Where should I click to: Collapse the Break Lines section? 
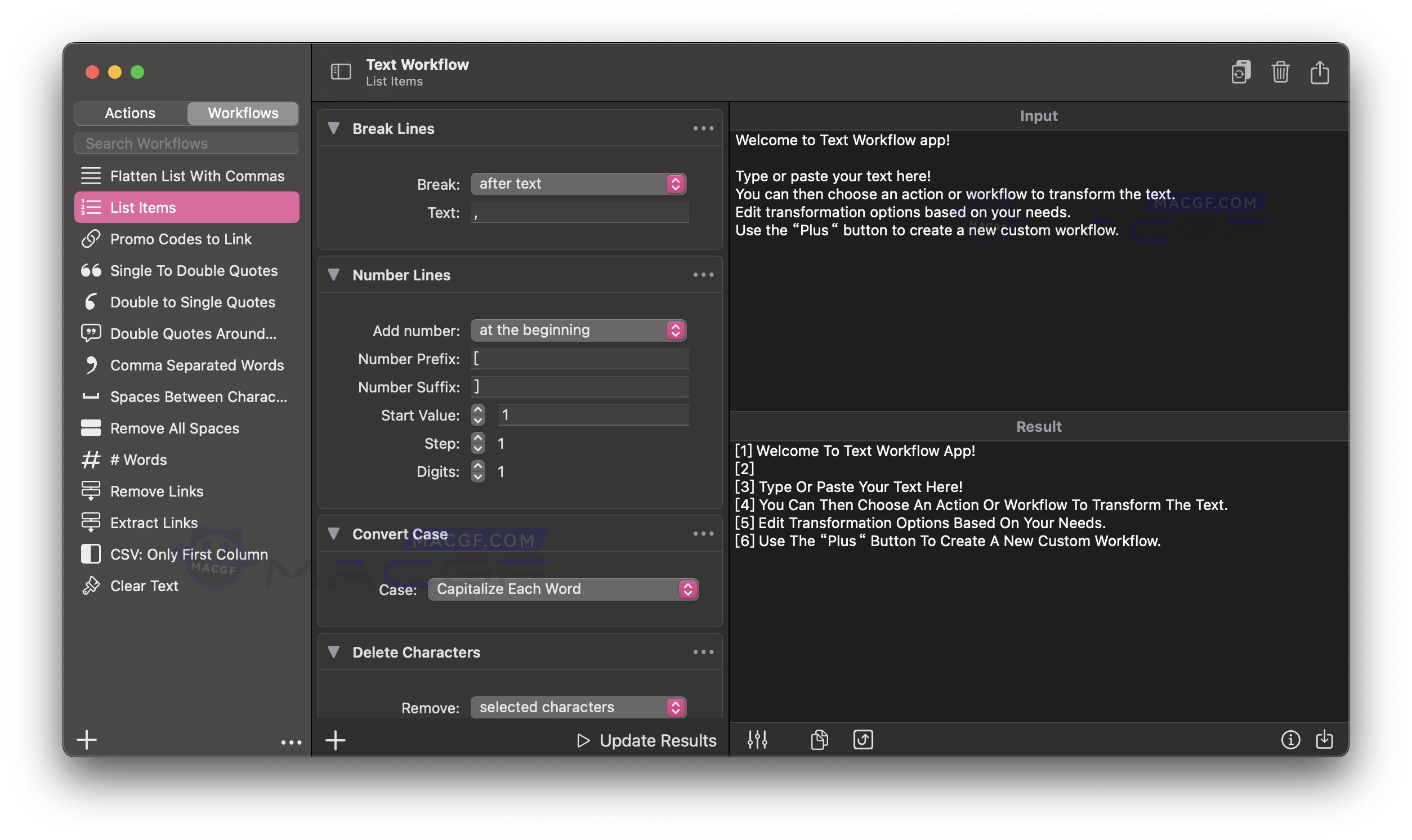[x=334, y=128]
